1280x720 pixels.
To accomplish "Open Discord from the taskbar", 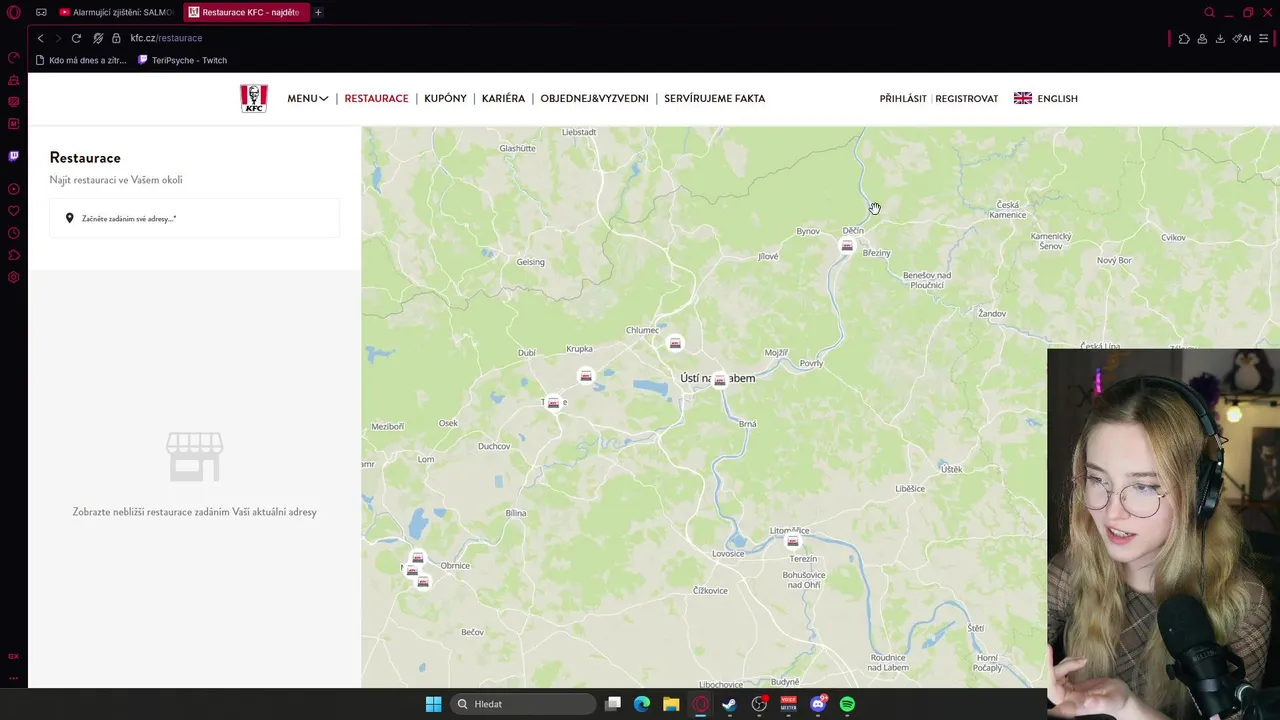I will pos(818,704).
